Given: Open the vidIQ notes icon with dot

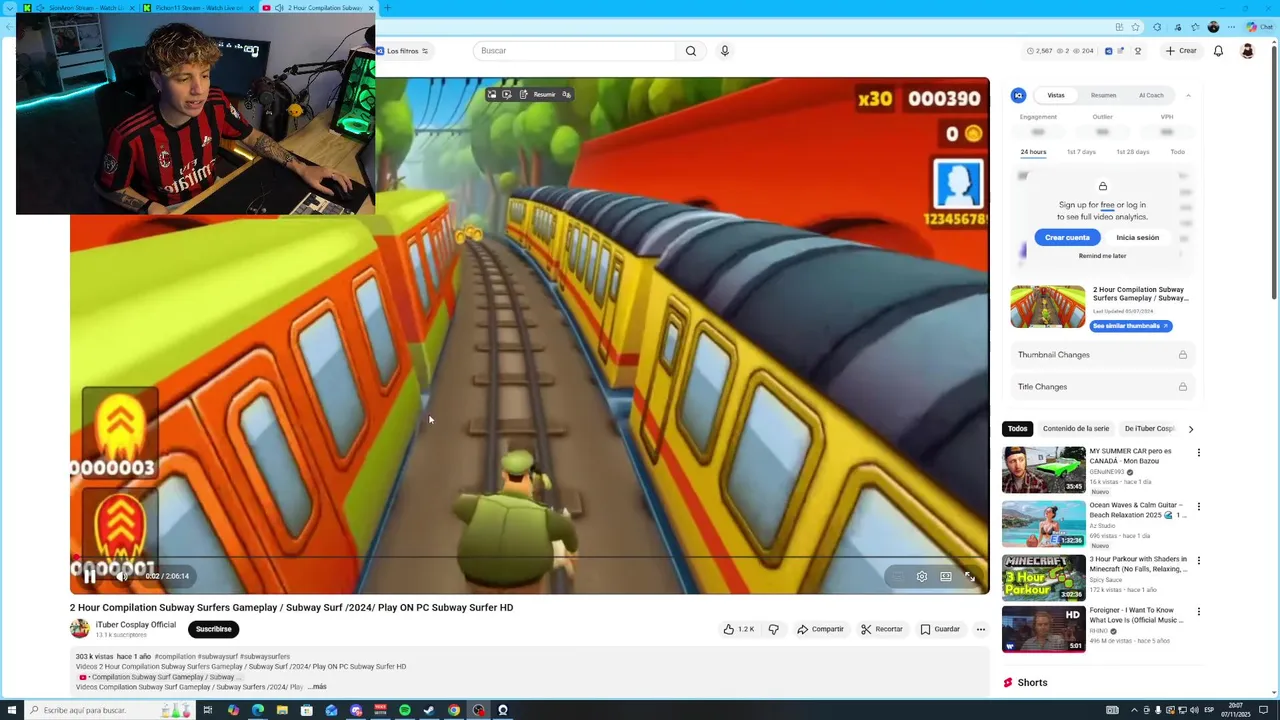Looking at the screenshot, I should pyautogui.click(x=1121, y=51).
